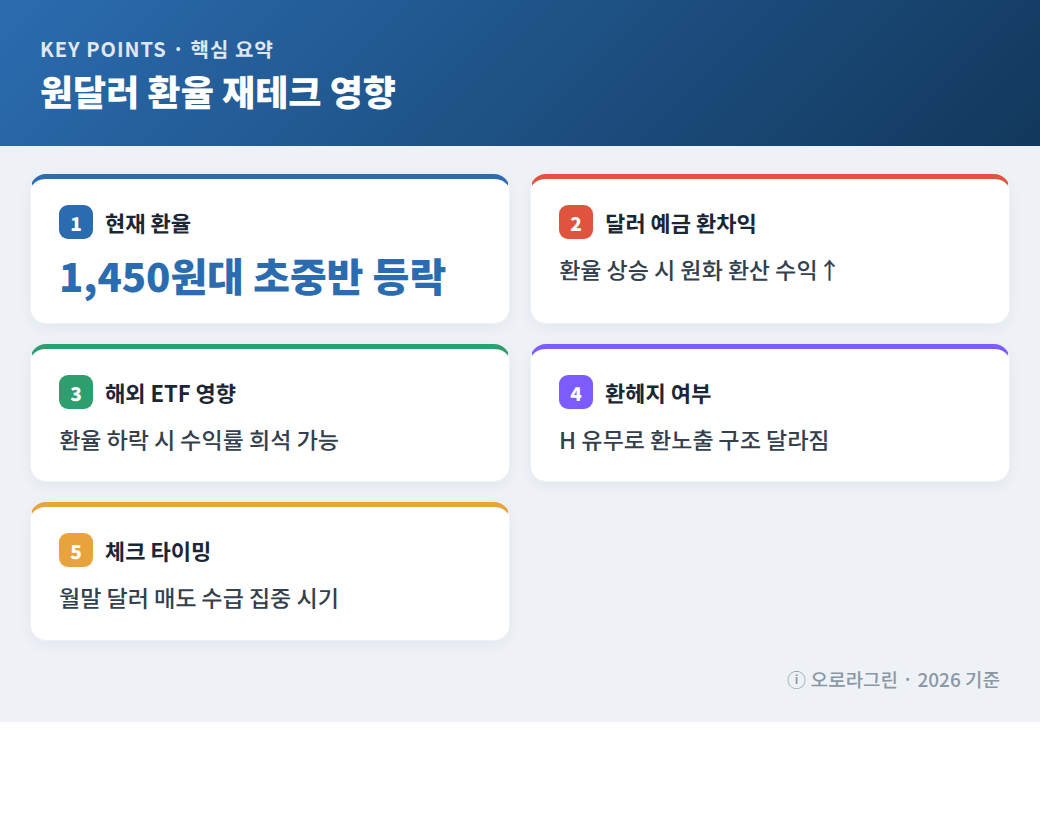Click the 'KEY POINTS · 핵심 요약' header label
1040x840 pixels.
click(157, 49)
